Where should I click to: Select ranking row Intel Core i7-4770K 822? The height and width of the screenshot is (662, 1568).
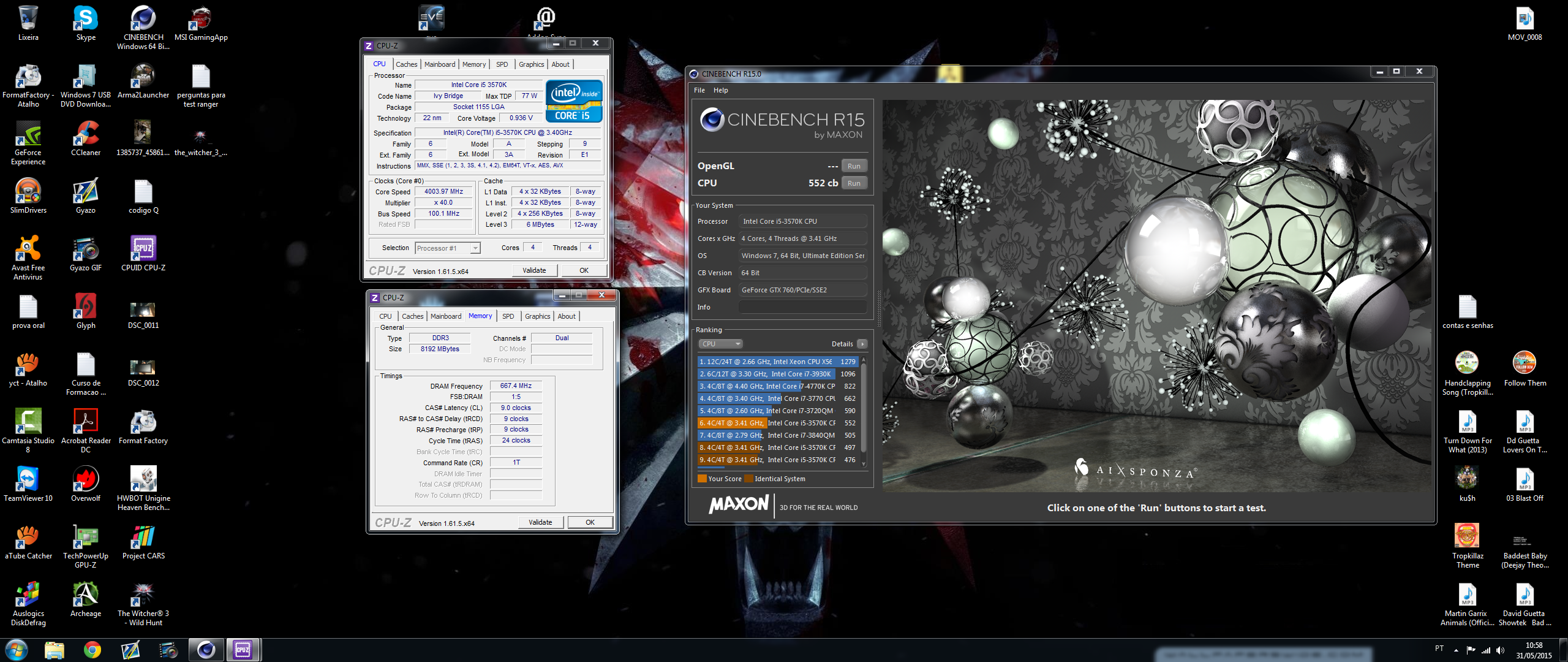(777, 386)
